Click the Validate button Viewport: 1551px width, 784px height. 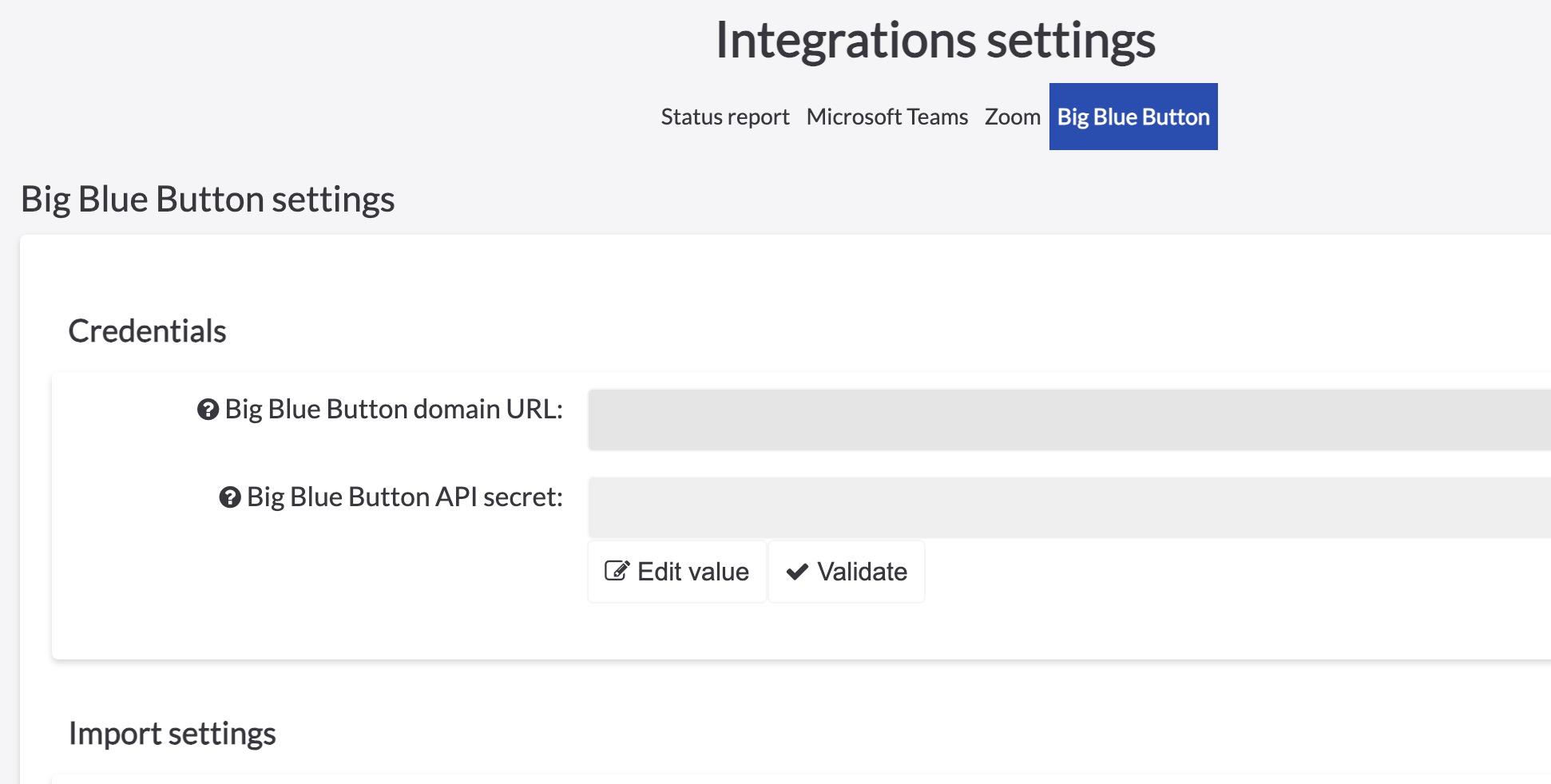[847, 572]
